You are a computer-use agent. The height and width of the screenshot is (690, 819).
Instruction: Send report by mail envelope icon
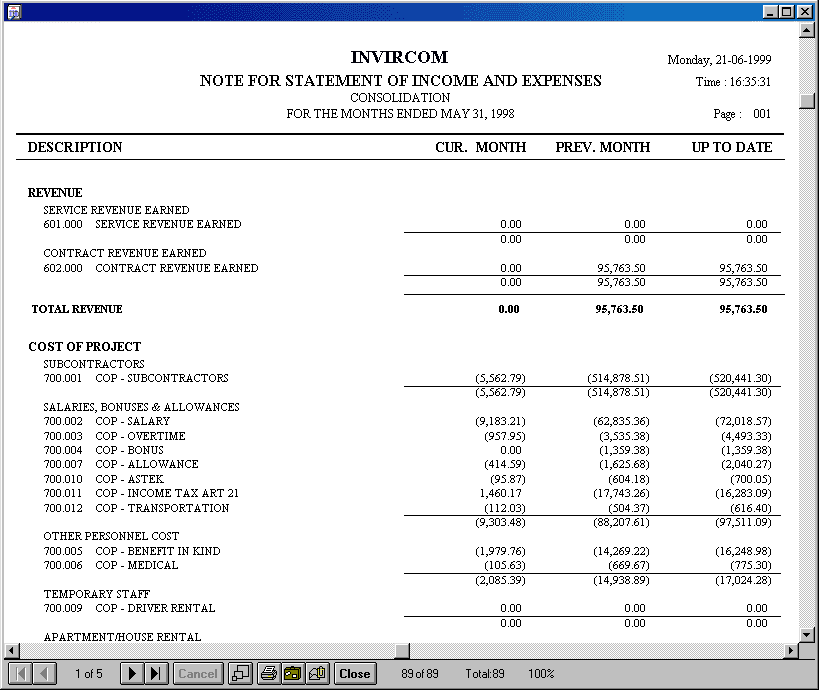[317, 673]
